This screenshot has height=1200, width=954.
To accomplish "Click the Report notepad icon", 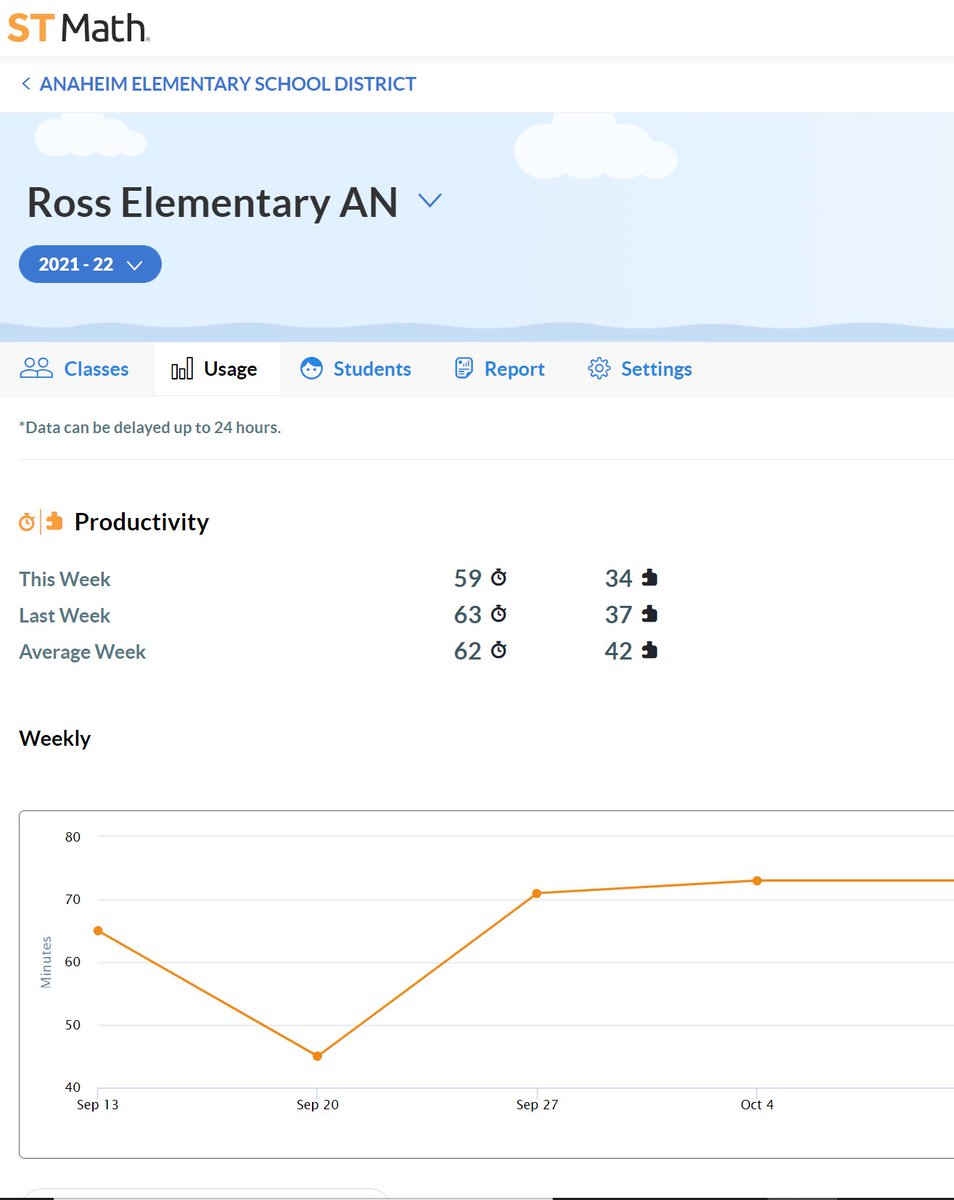I will pyautogui.click(x=463, y=368).
